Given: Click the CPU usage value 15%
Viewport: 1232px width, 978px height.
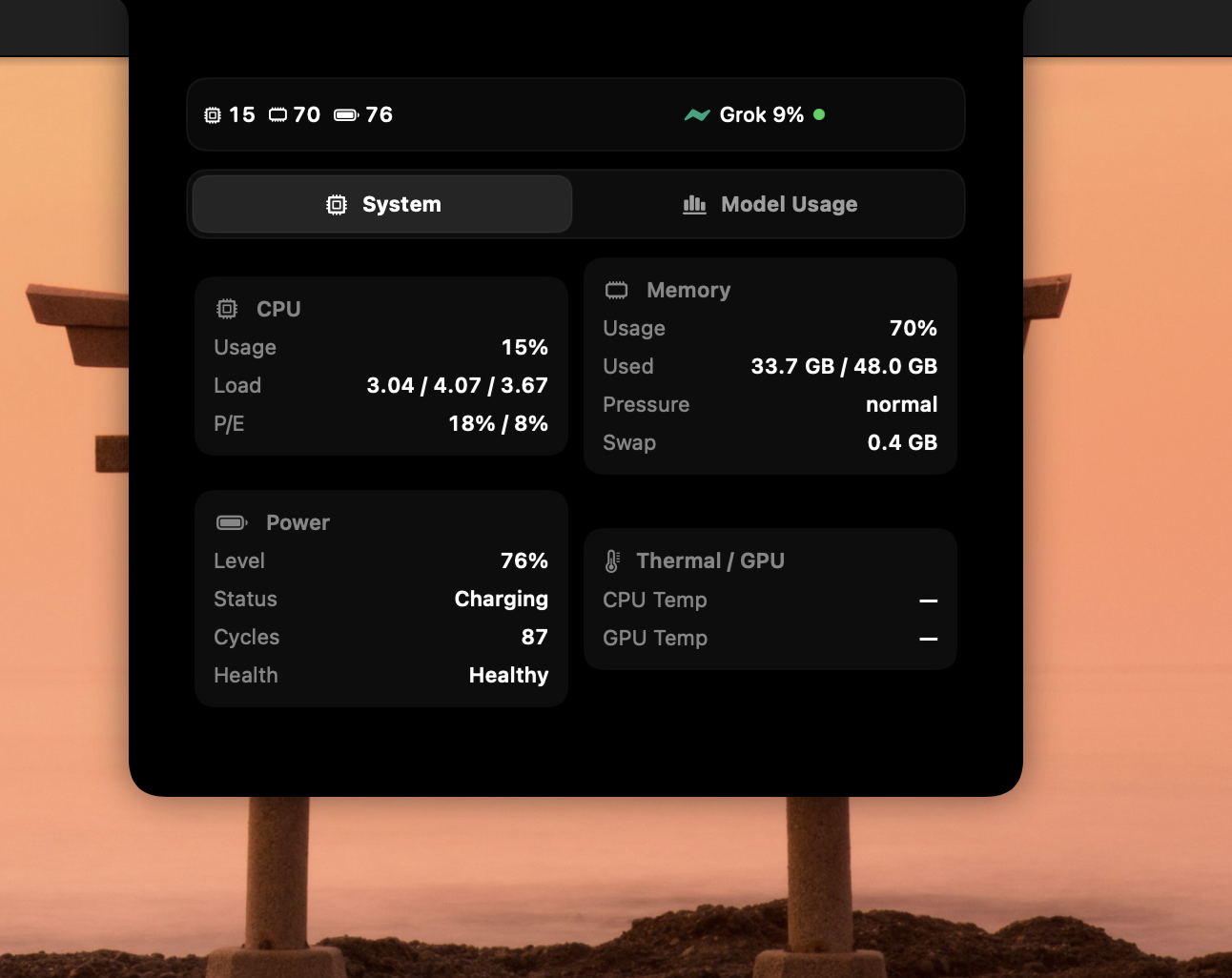Looking at the screenshot, I should 524,347.
